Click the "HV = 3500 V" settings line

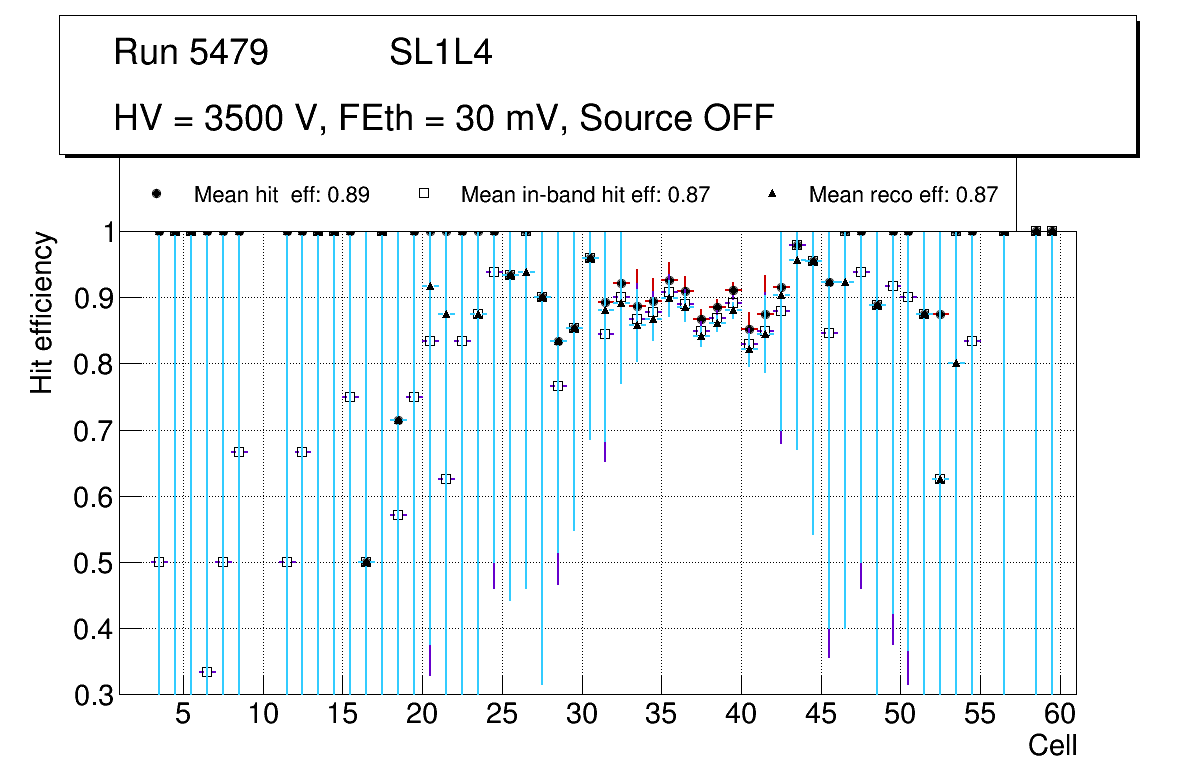pos(444,118)
